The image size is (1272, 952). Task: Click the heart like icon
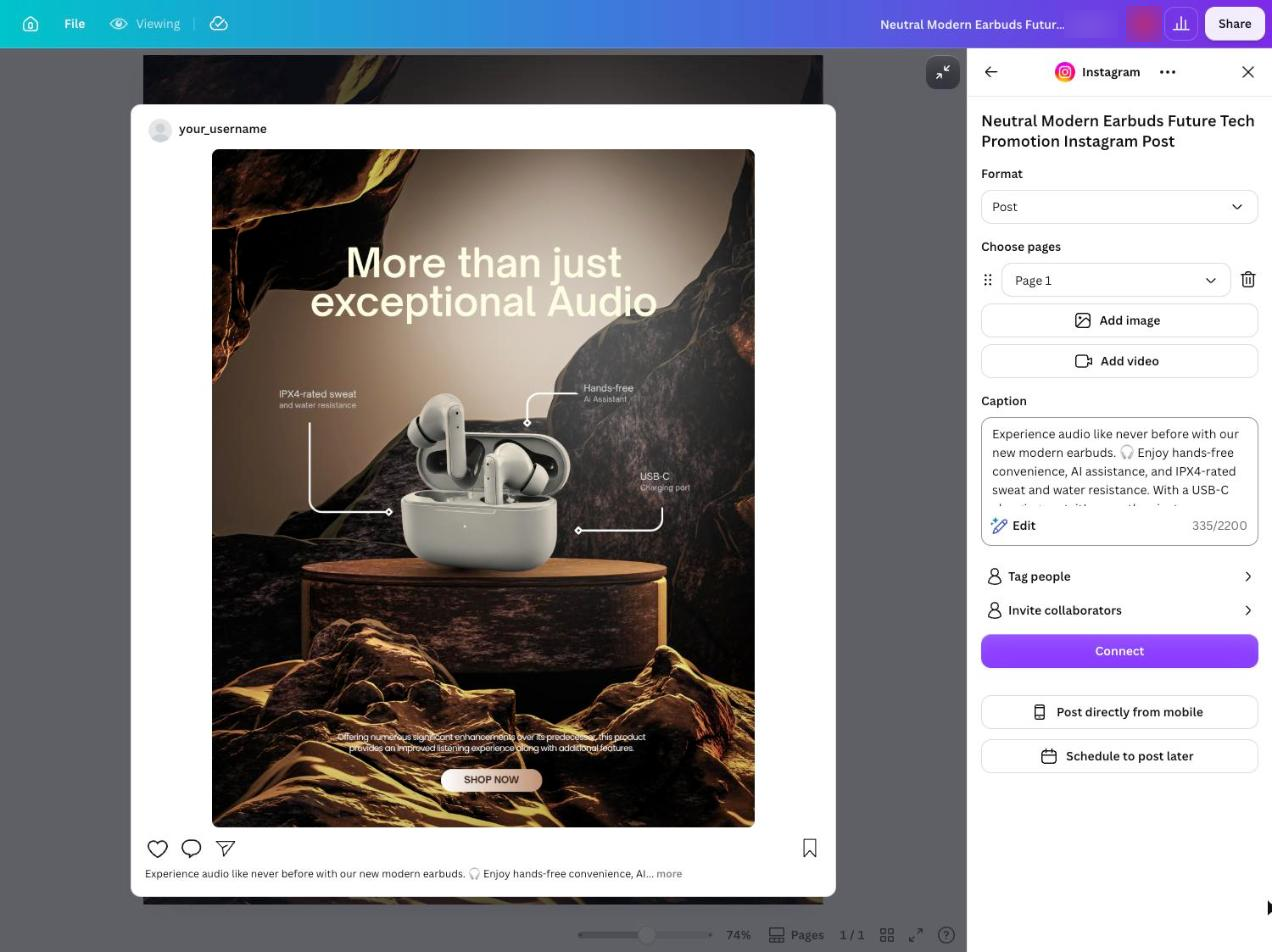(x=158, y=849)
